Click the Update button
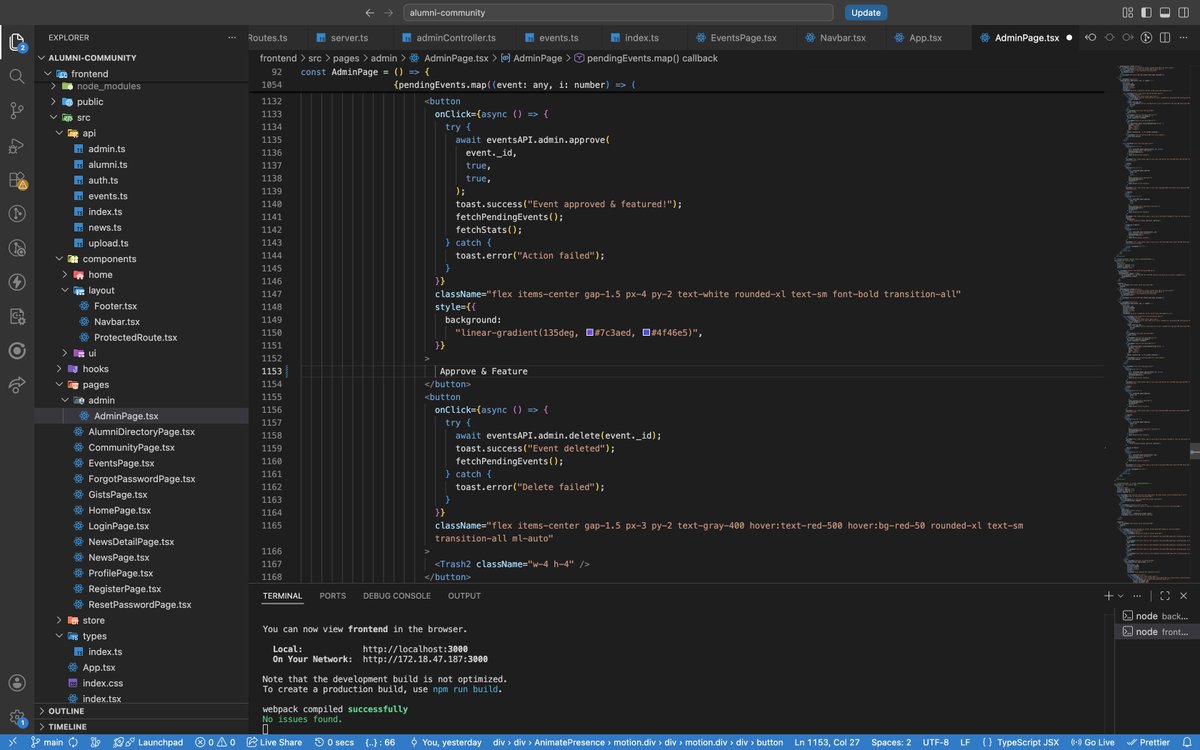This screenshot has height=750, width=1200. pos(865,13)
